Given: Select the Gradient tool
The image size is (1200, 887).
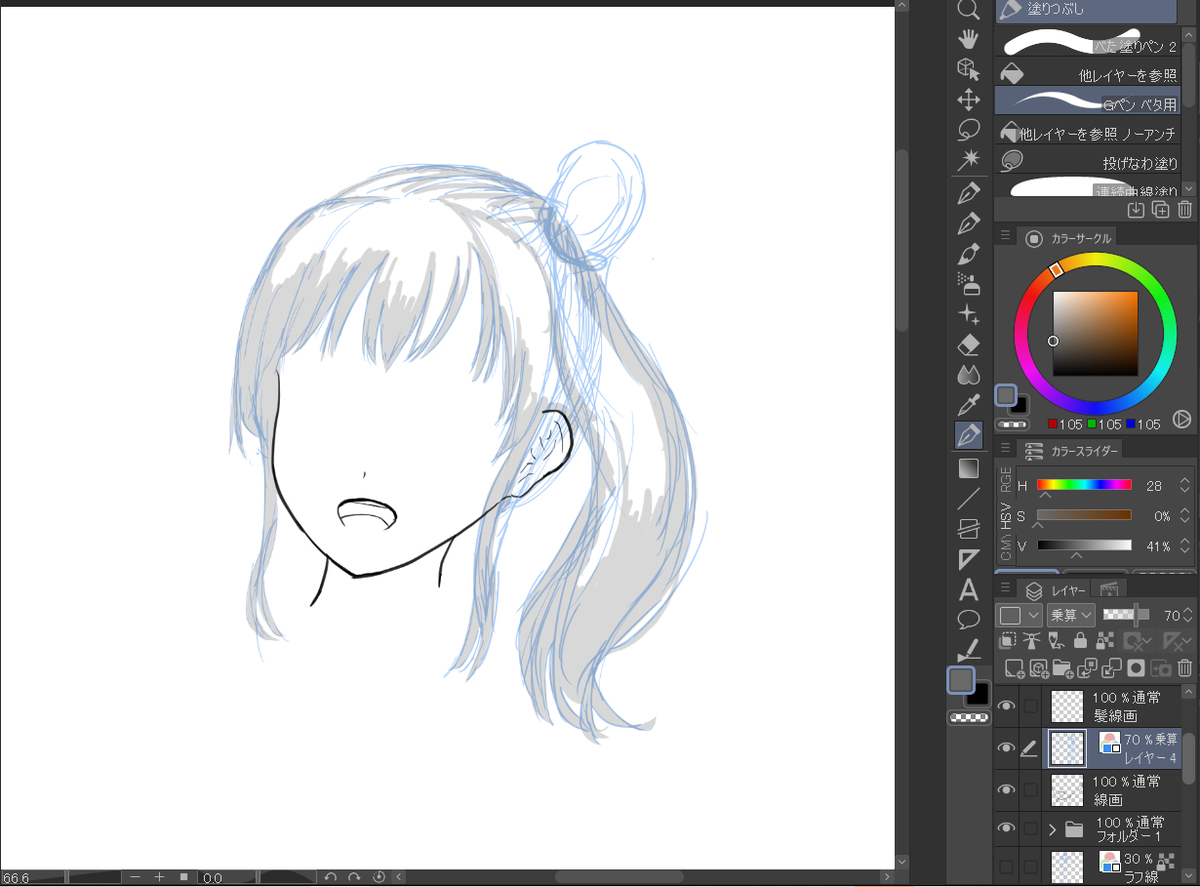Looking at the screenshot, I should click(x=968, y=468).
